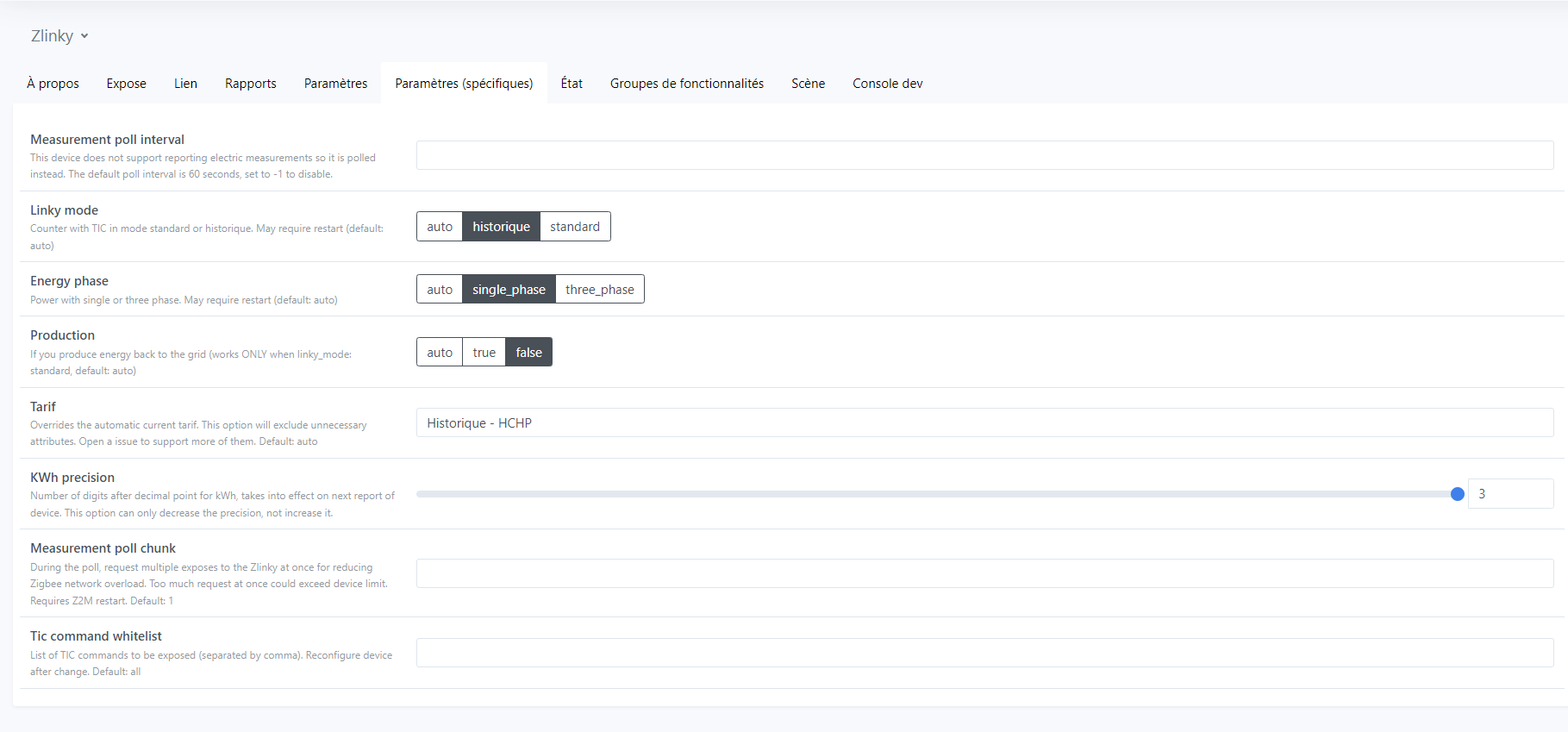Screen dimensions: 1568x732
Task: Set Production to false
Action: point(529,353)
